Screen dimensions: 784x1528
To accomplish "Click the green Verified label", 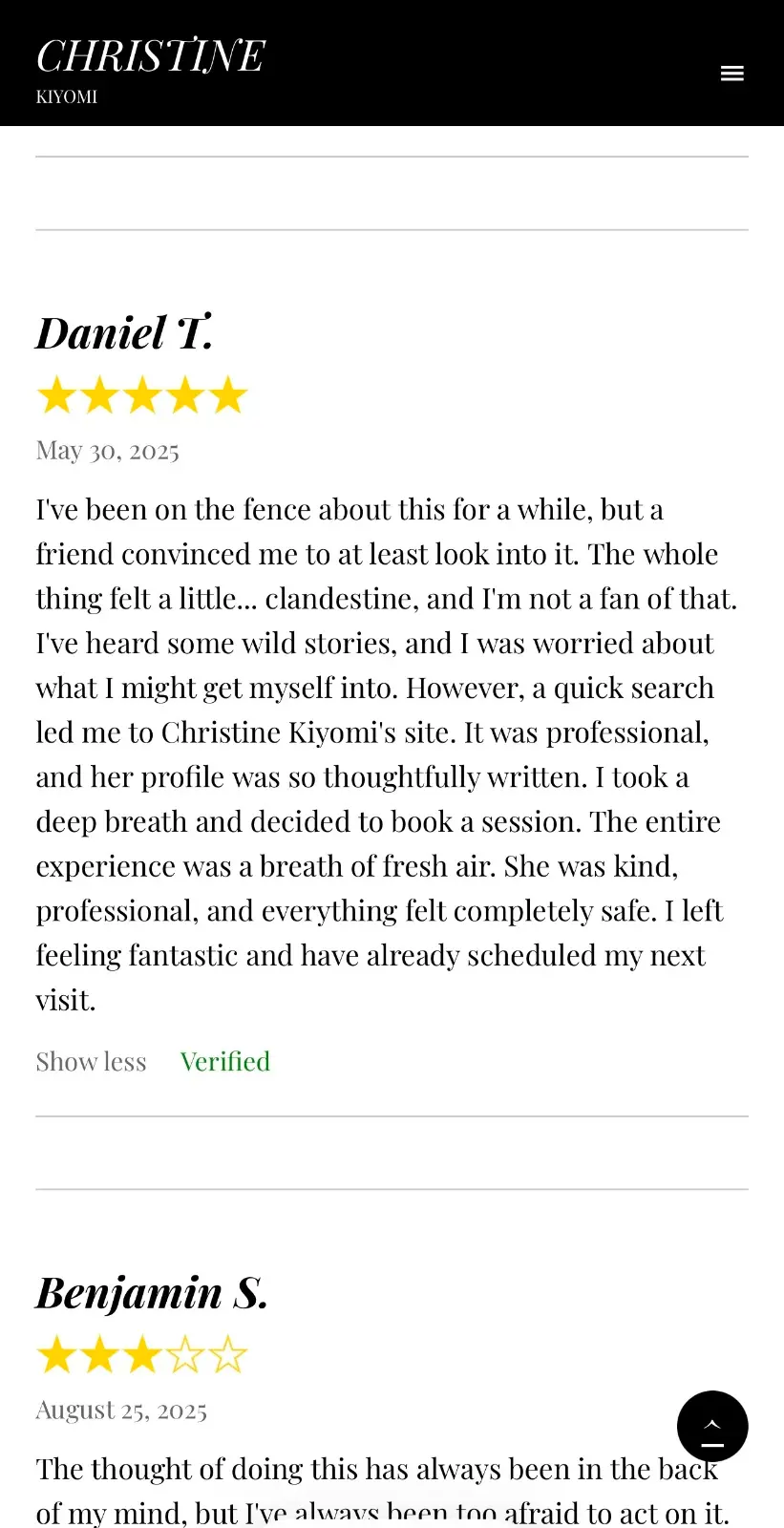I will coord(225,1062).
